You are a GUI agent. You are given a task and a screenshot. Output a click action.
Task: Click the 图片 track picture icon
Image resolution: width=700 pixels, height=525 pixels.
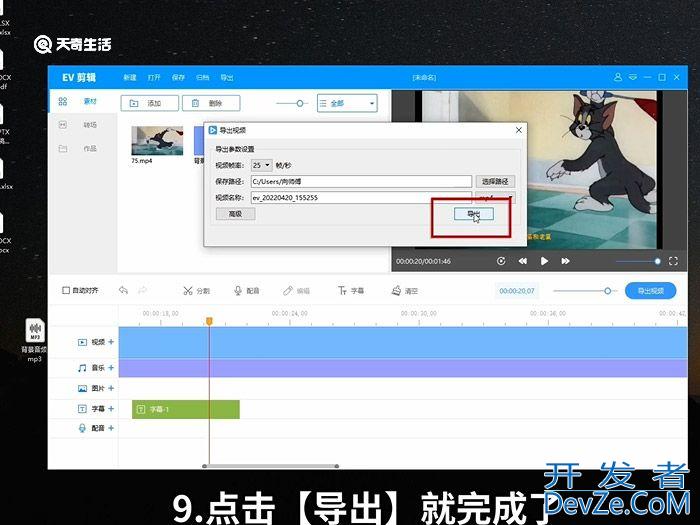click(x=83, y=388)
